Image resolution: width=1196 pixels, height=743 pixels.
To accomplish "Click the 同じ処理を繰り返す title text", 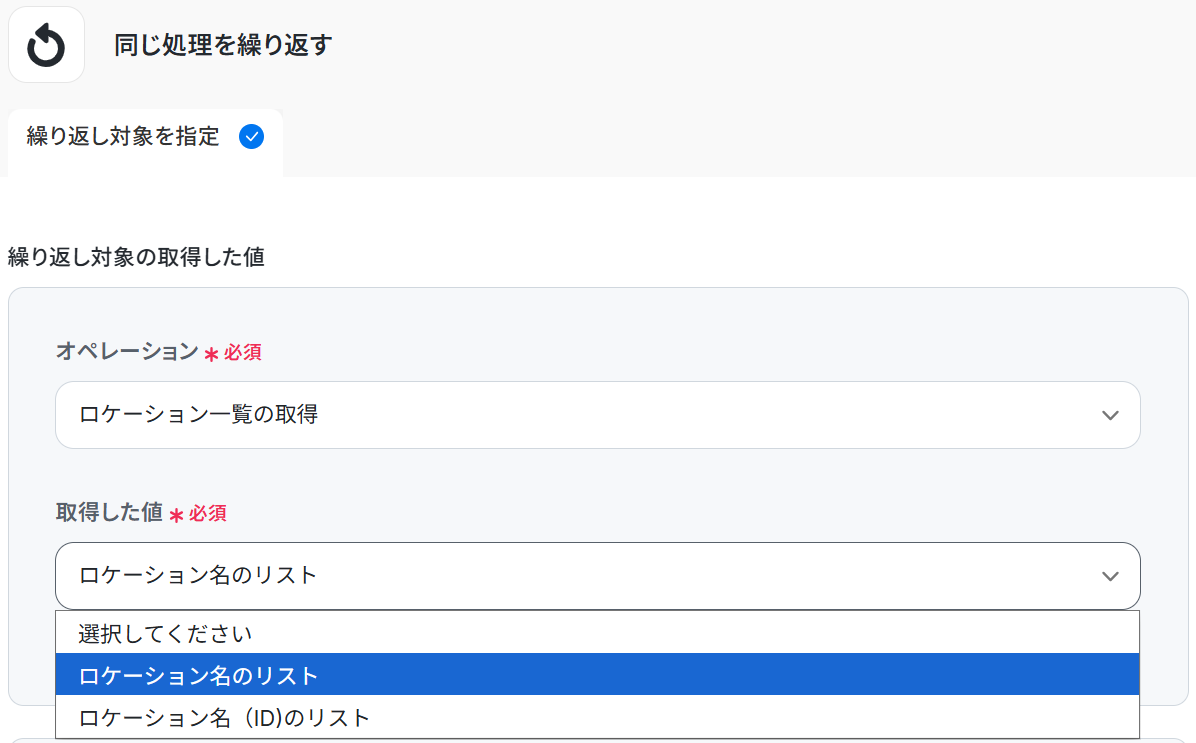I will 222,45.
